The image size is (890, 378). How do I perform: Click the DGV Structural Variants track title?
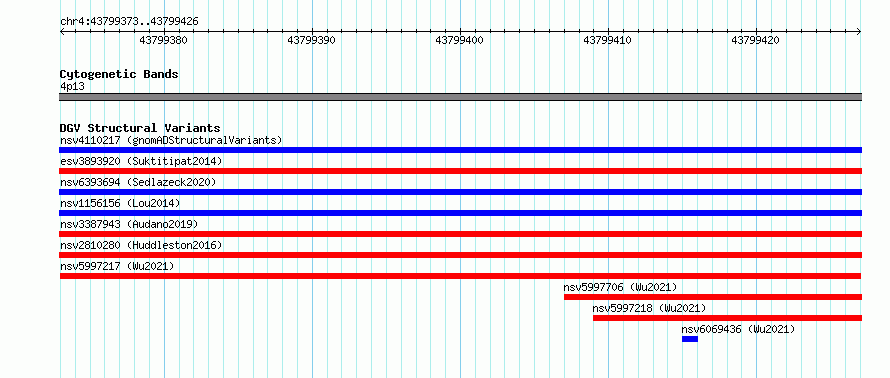tap(140, 128)
